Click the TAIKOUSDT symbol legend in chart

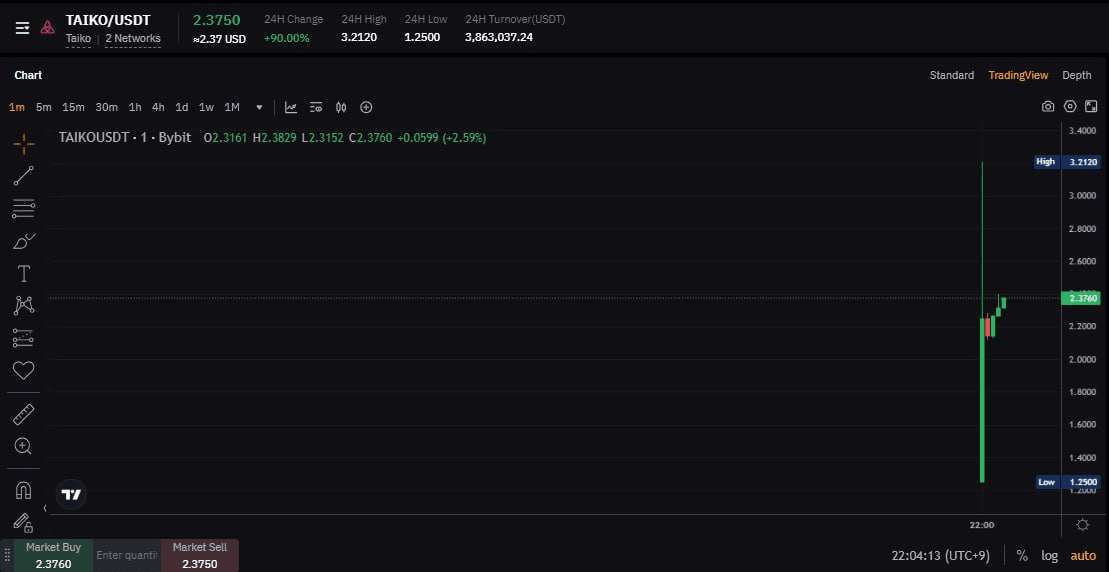coord(125,138)
